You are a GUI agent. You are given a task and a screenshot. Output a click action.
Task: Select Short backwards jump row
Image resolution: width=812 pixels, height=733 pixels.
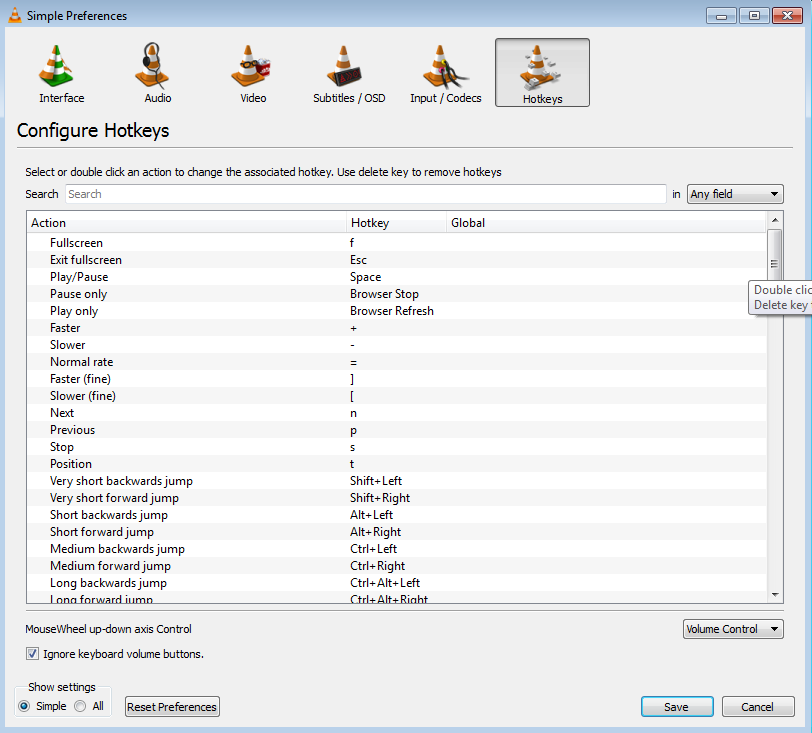pyautogui.click(x=397, y=515)
